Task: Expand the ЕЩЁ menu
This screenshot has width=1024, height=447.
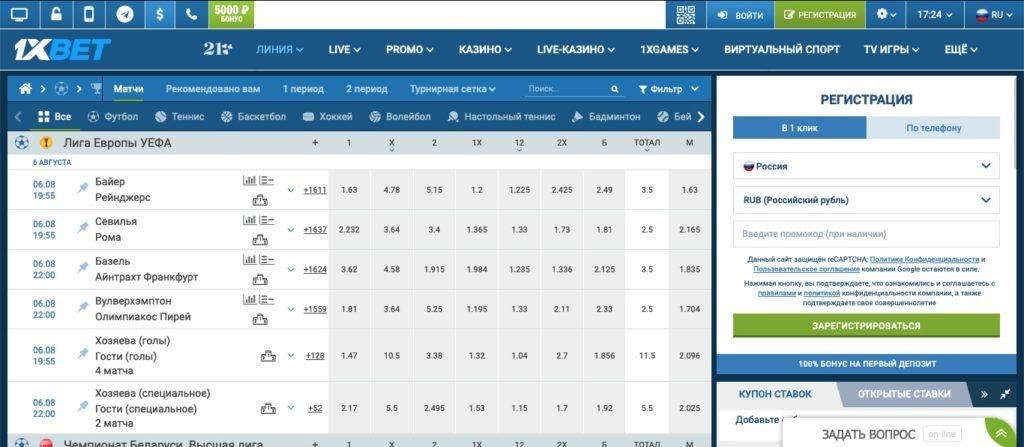Action: coord(961,50)
